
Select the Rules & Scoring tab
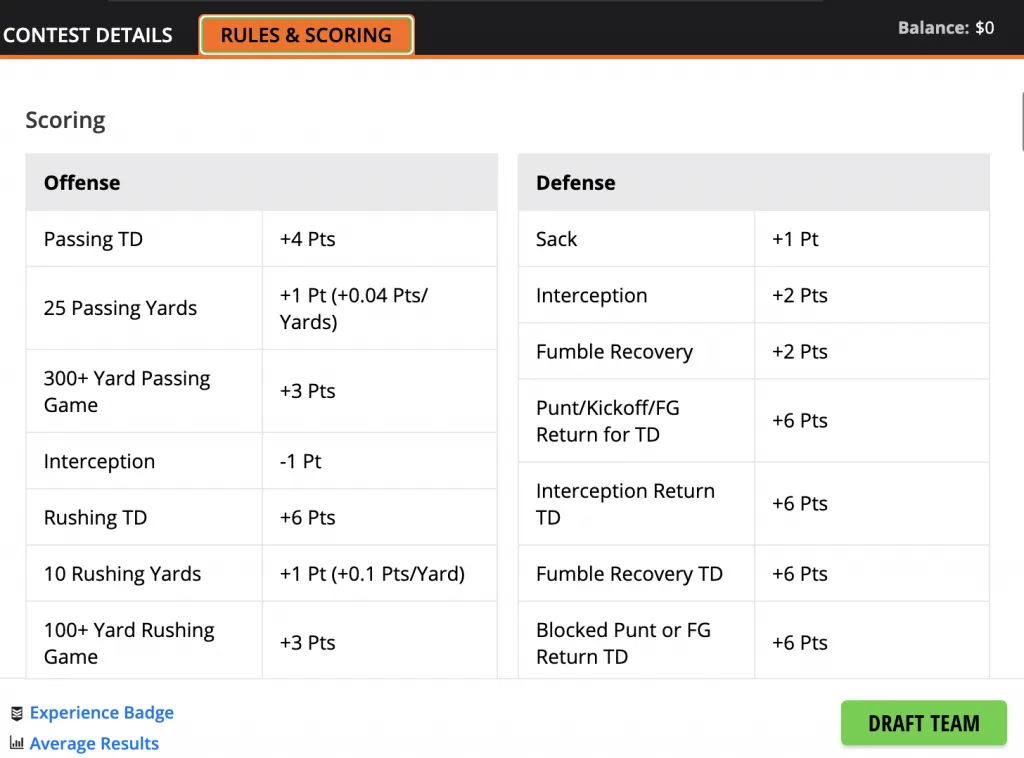(x=306, y=35)
